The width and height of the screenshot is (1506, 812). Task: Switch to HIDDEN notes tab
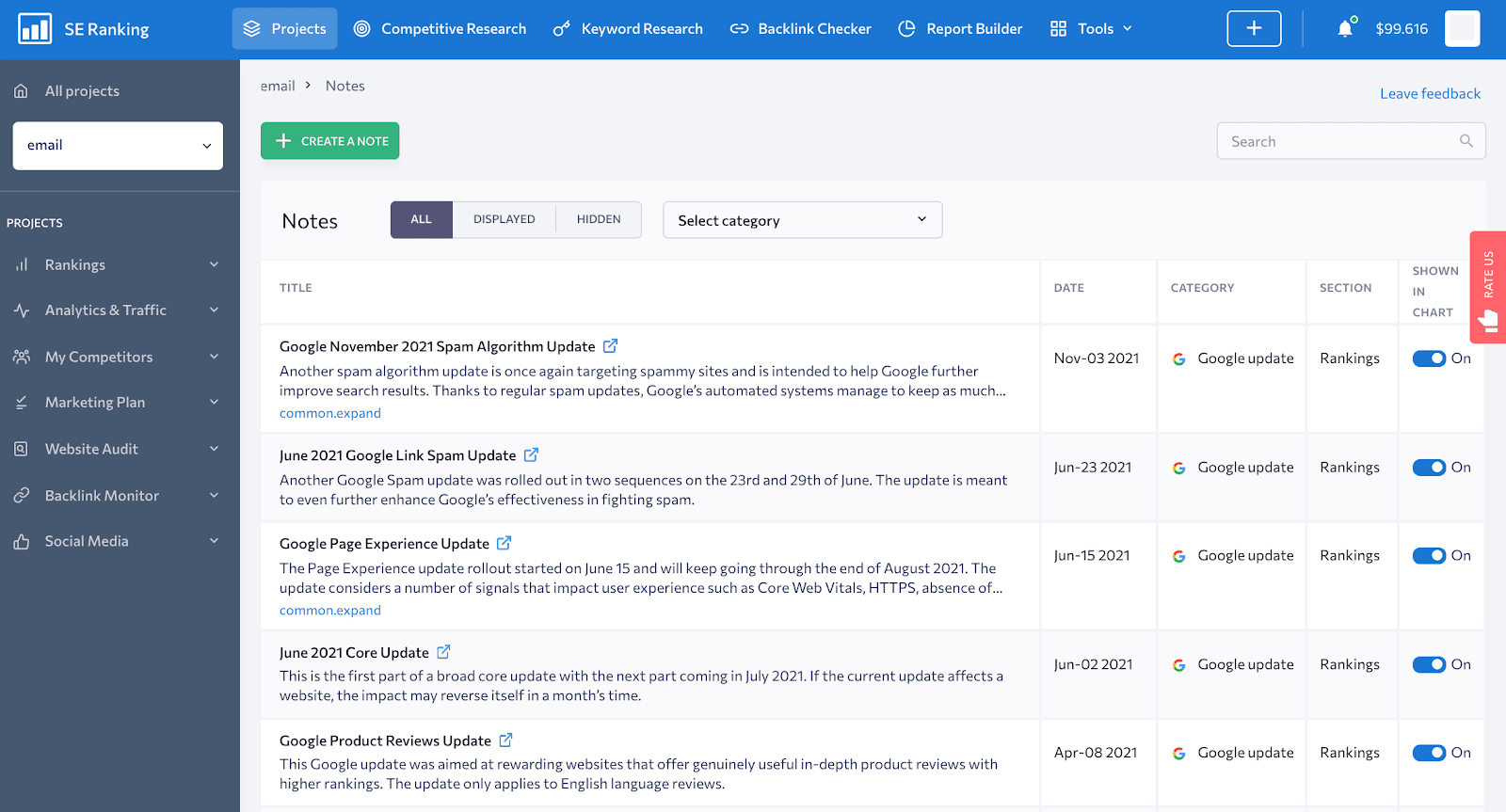coord(599,219)
